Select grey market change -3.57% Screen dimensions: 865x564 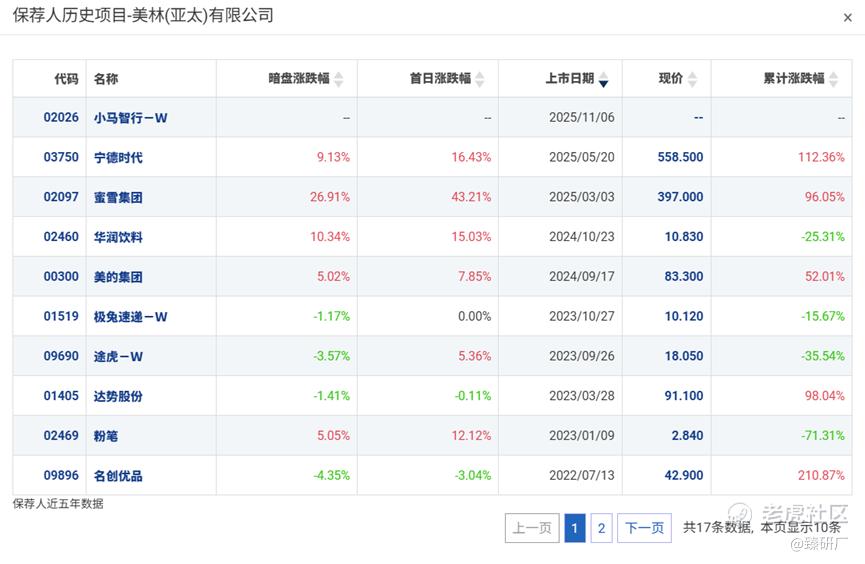point(332,356)
